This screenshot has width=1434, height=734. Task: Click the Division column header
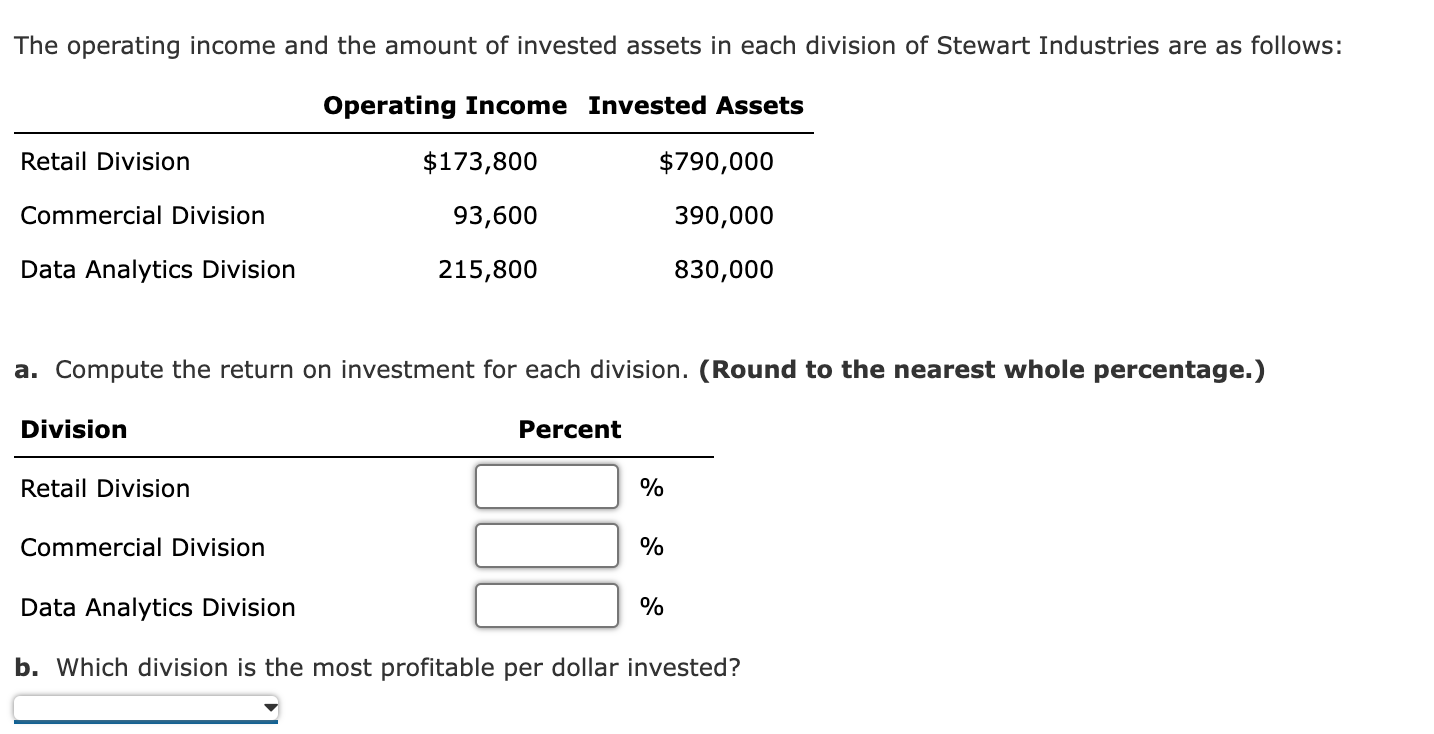[x=73, y=429]
